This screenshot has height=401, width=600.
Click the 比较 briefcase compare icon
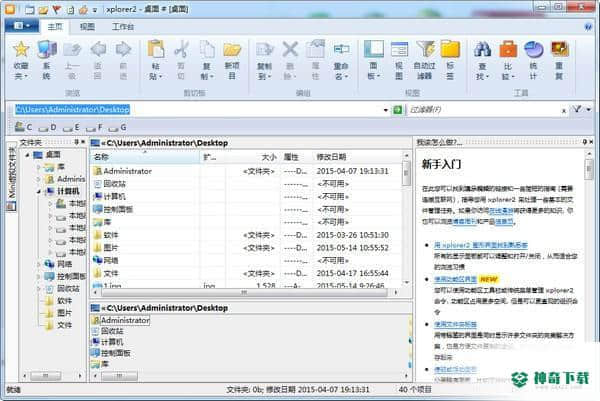(x=508, y=60)
